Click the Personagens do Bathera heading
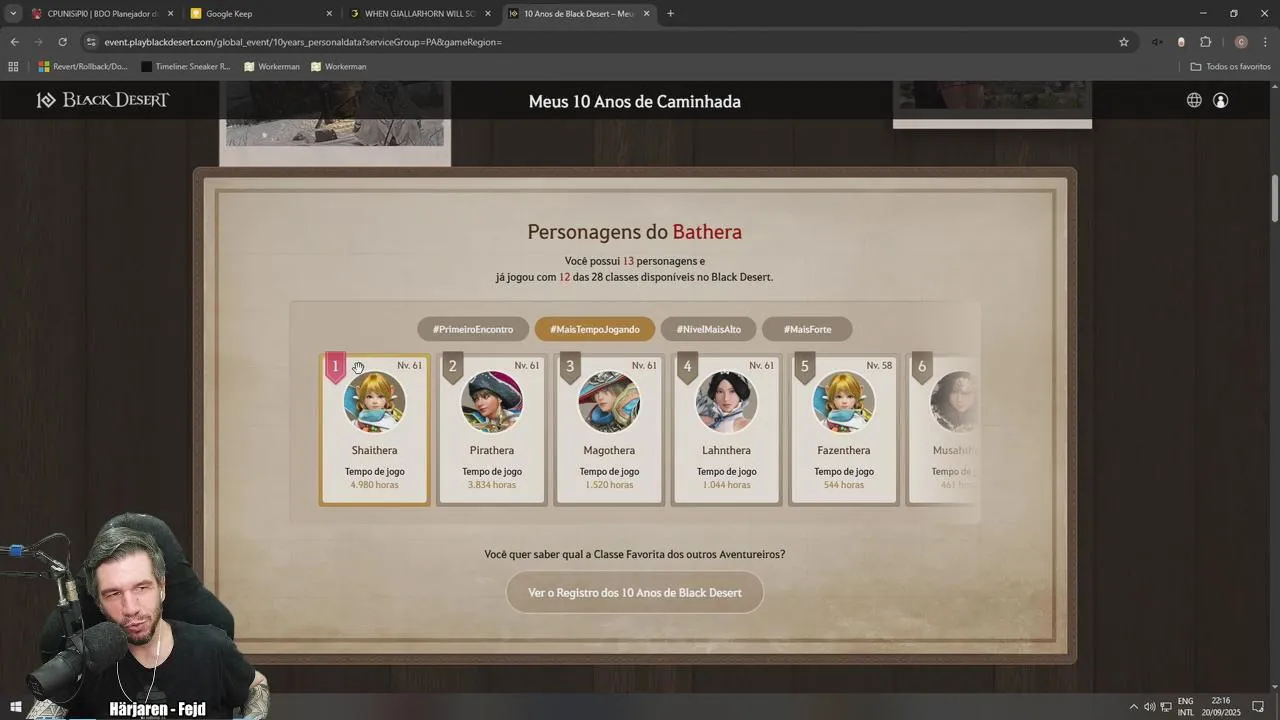 point(635,232)
